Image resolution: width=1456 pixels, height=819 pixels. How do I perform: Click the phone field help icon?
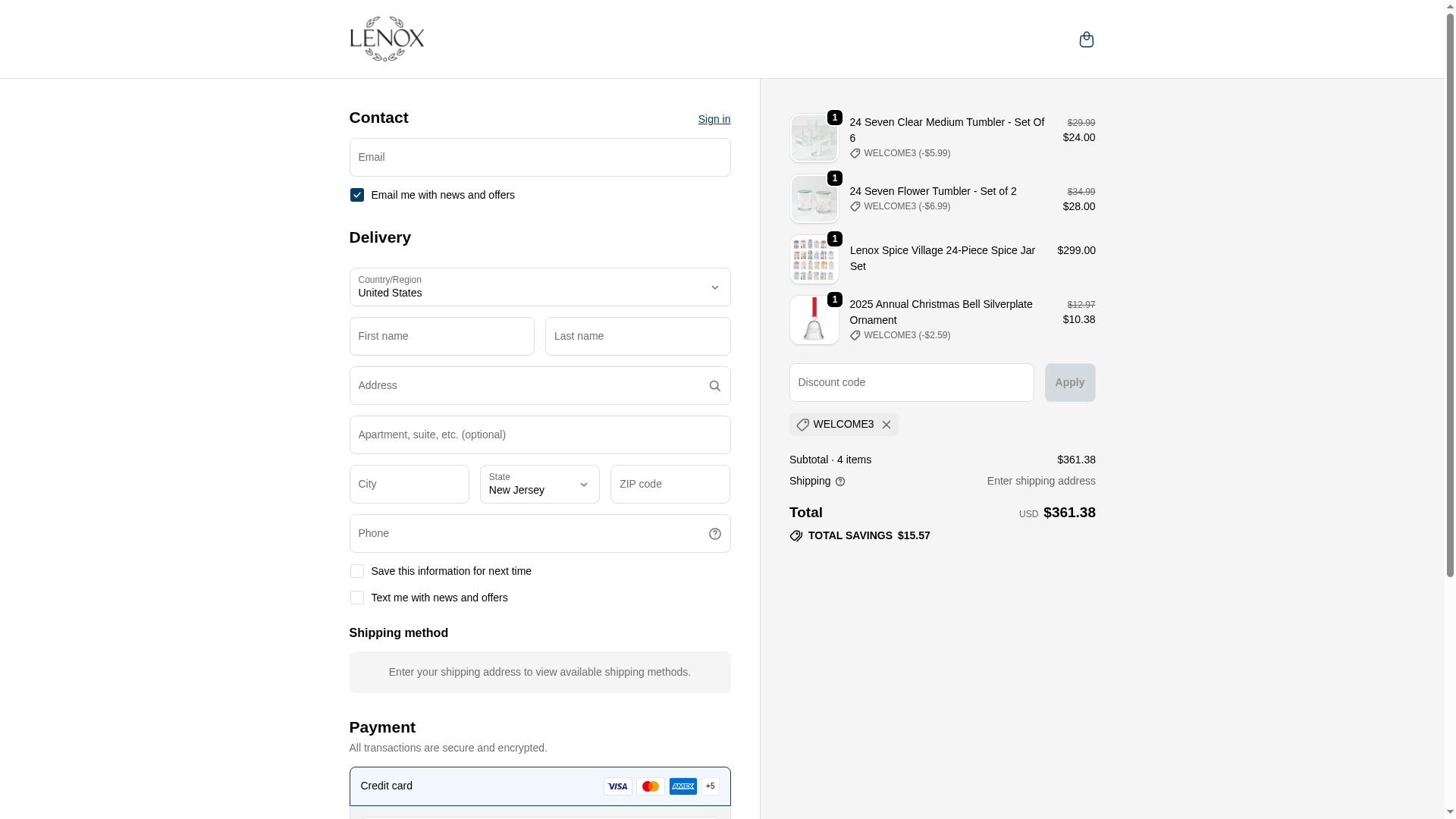click(714, 534)
